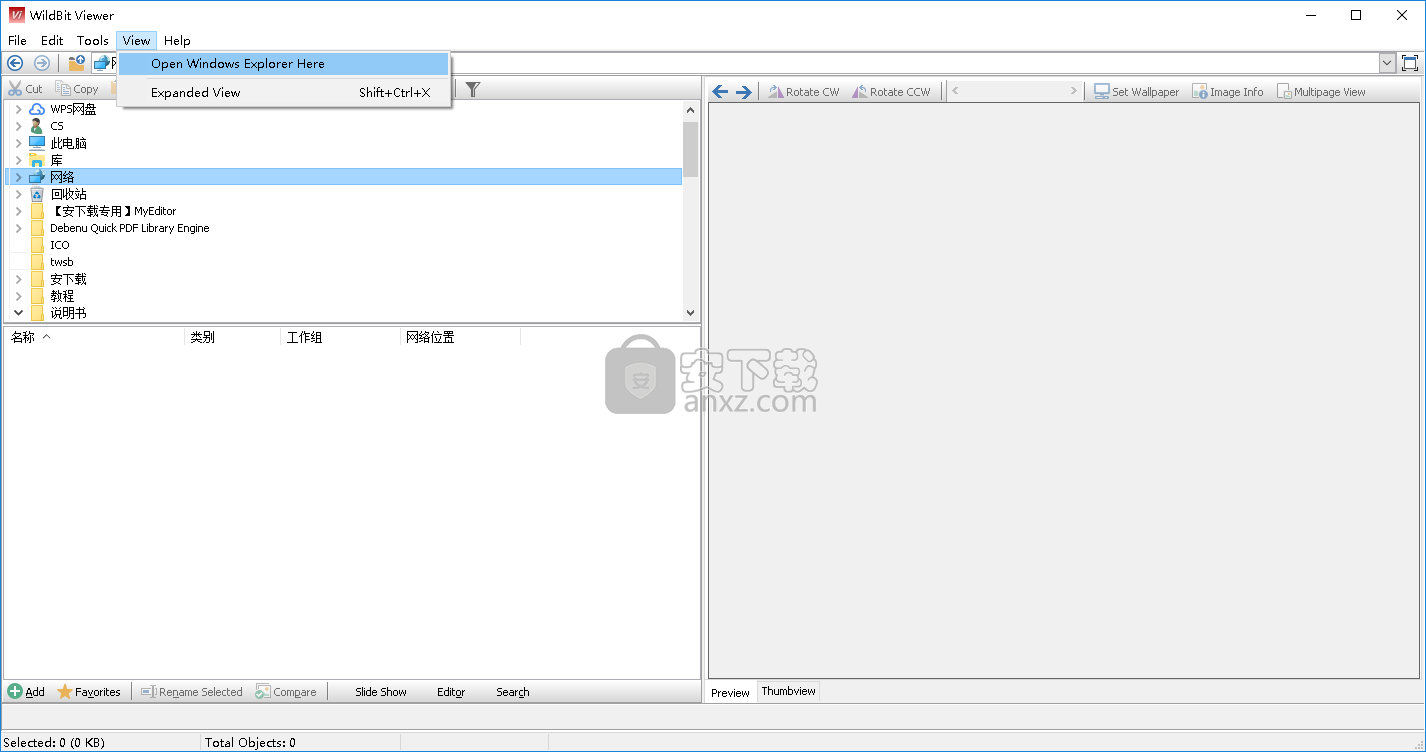The height and width of the screenshot is (752, 1426).
Task: Select 此电脑 in folder tree
Action: (x=68, y=143)
